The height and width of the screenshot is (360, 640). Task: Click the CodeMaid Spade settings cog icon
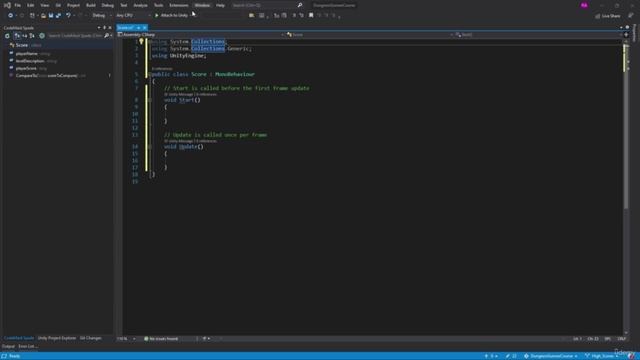click(x=42, y=36)
